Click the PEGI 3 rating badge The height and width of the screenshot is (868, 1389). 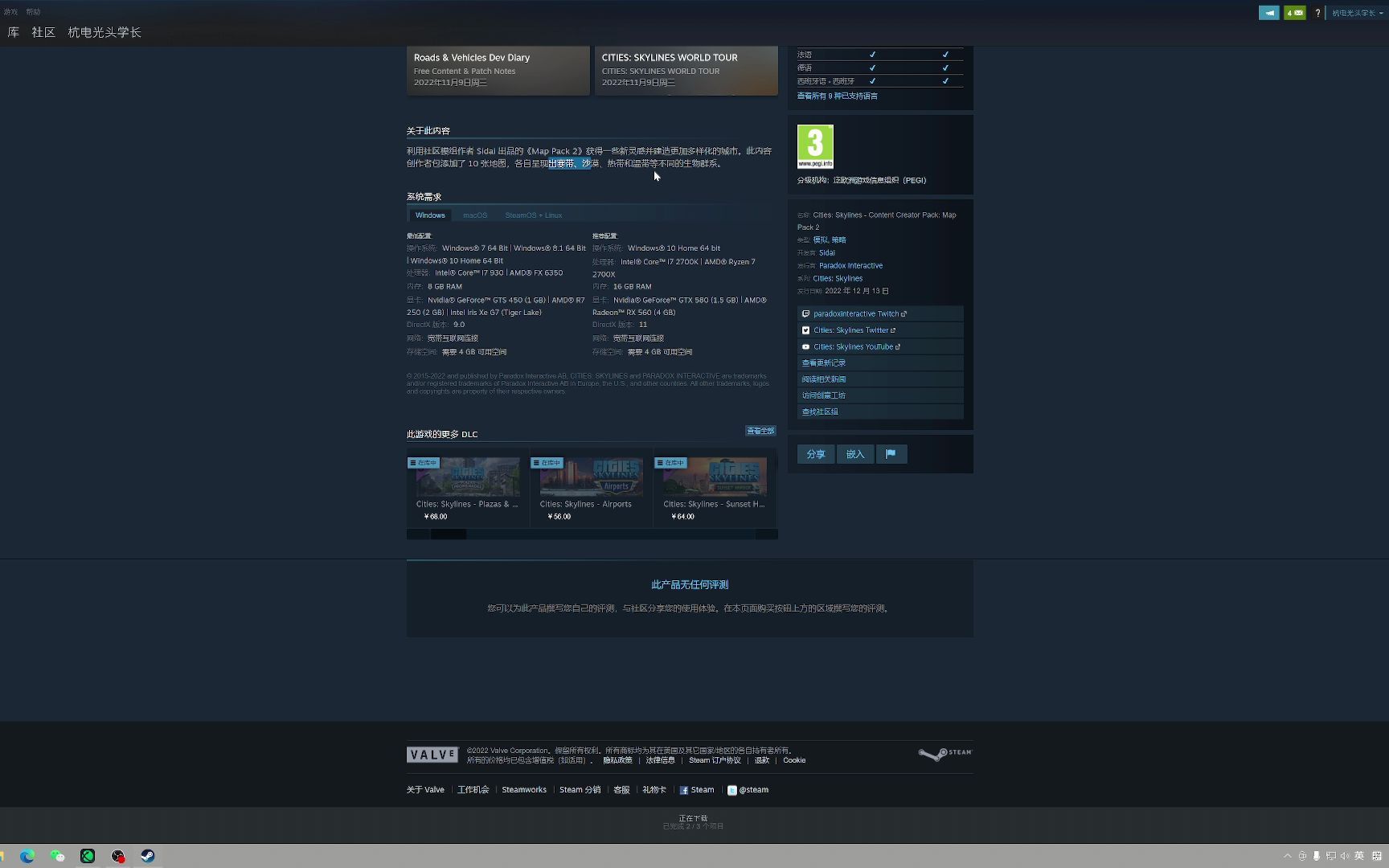click(815, 146)
